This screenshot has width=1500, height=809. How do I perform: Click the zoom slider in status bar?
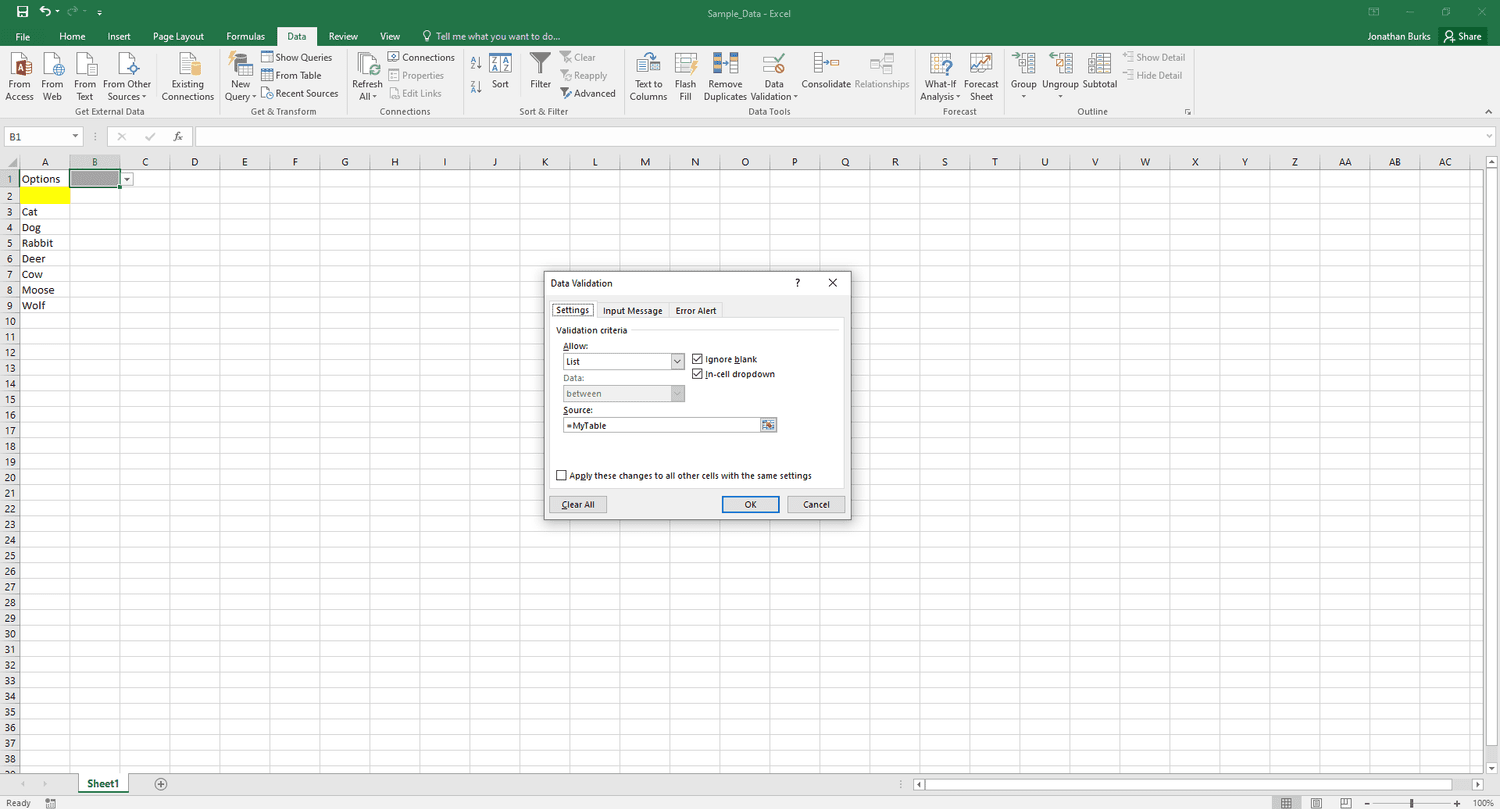pyautogui.click(x=1411, y=803)
